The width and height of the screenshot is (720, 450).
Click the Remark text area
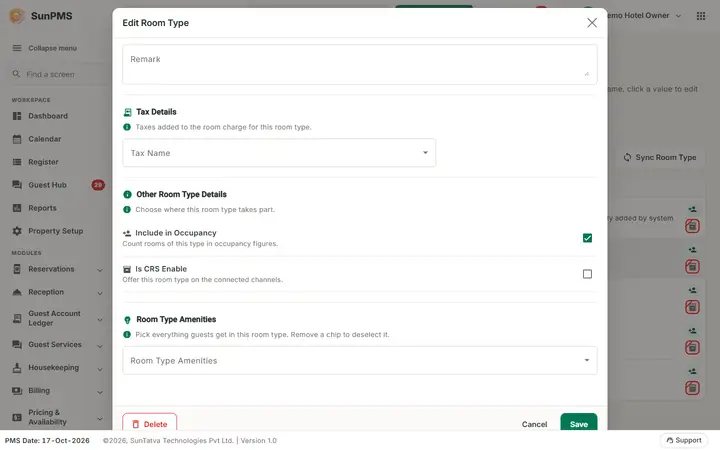click(x=360, y=64)
